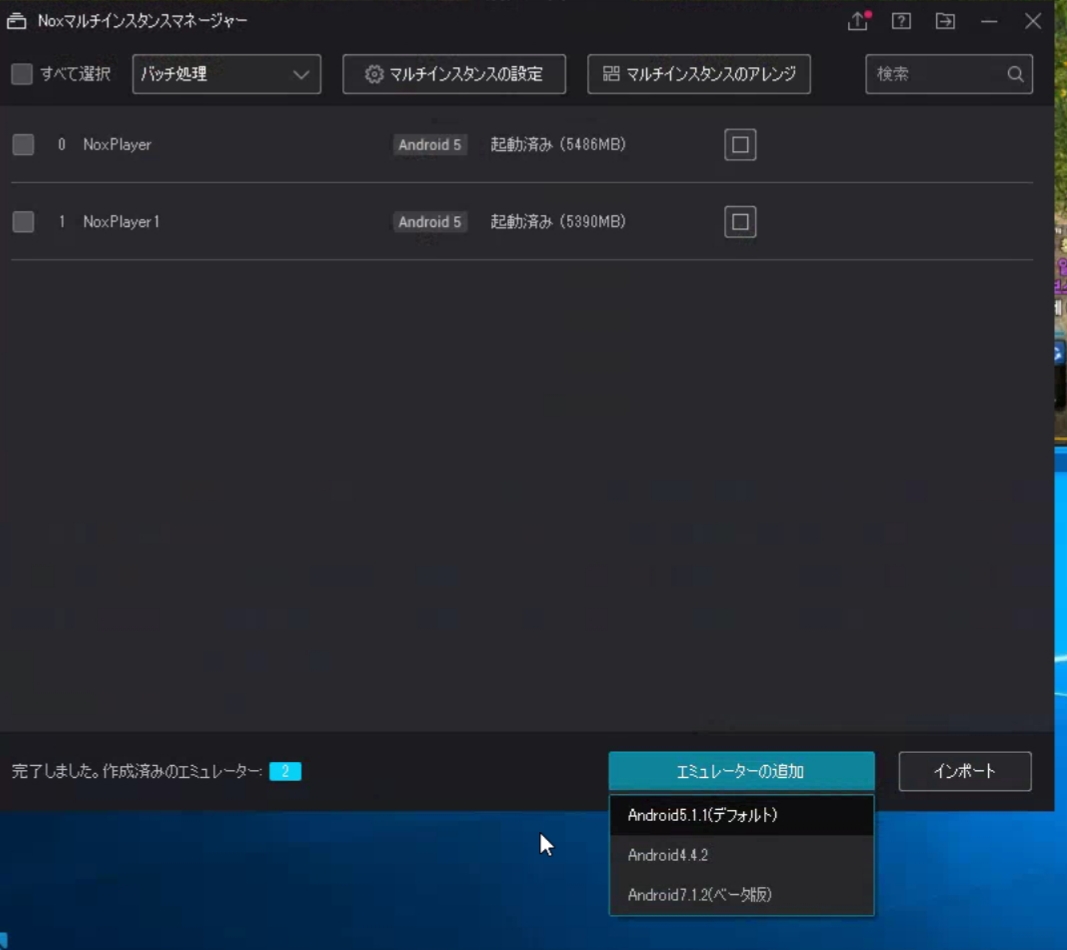Click the Nox Multi-Instance Manager title icon

click(16, 21)
